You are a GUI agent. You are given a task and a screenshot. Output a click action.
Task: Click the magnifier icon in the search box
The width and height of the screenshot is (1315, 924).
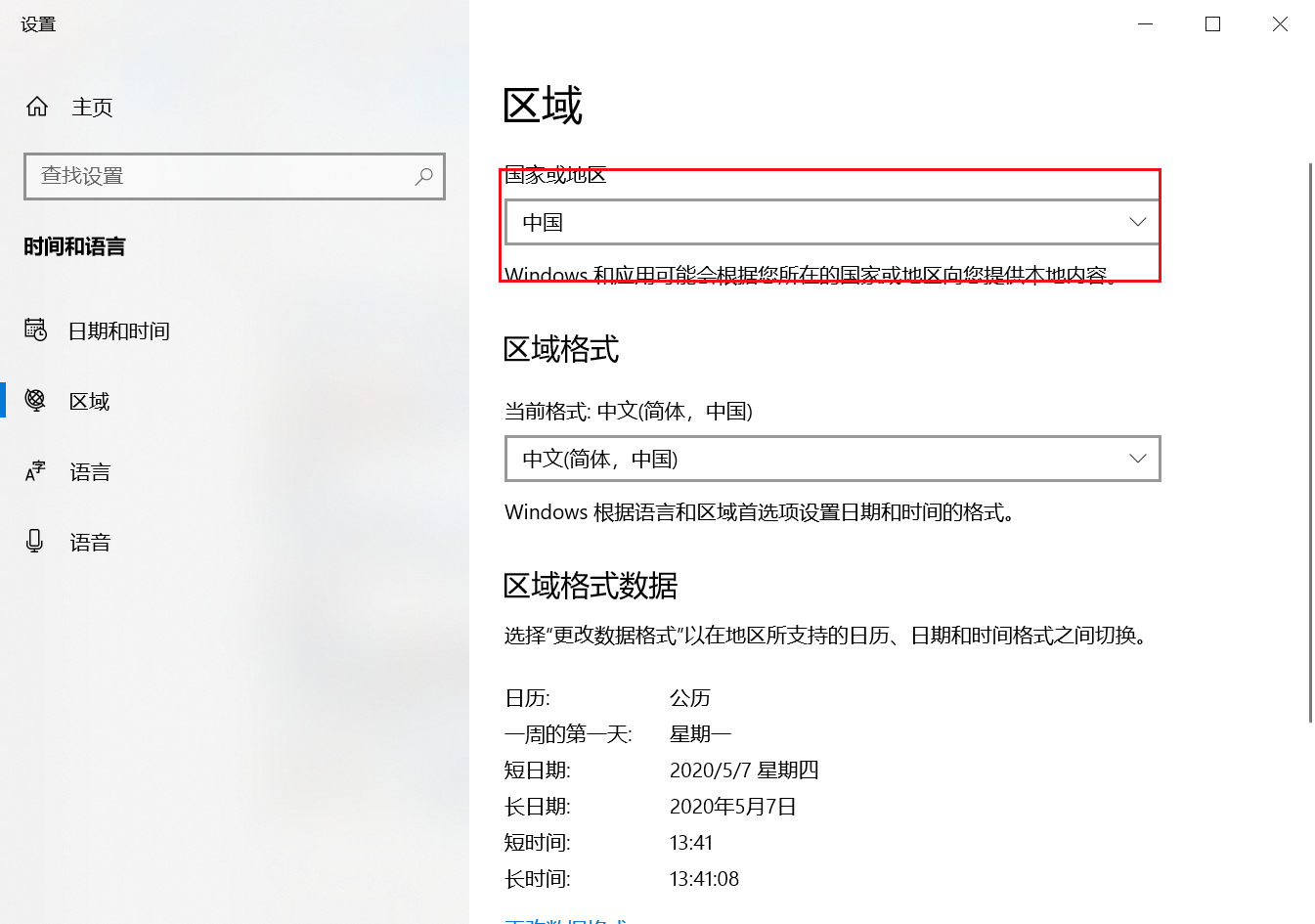pos(423,176)
